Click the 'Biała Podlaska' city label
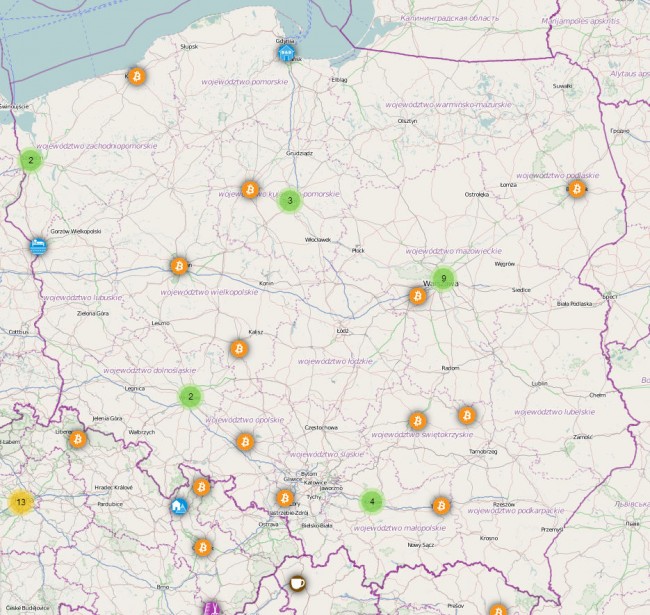 (575, 304)
